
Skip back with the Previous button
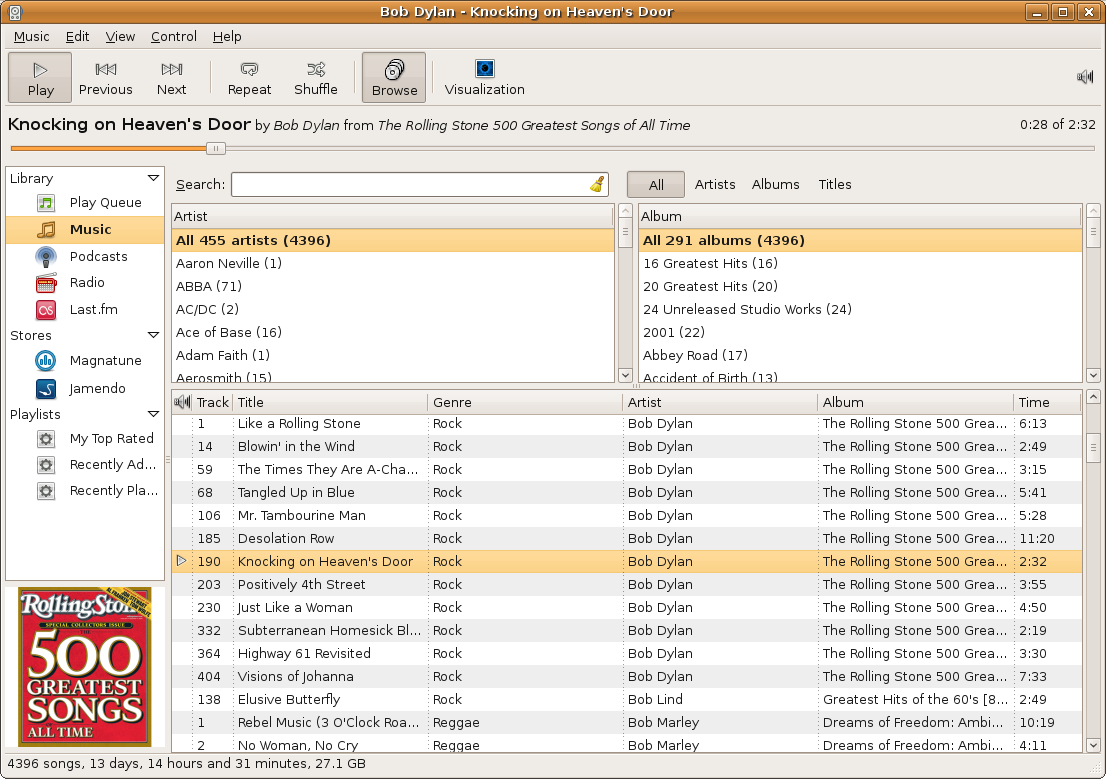click(106, 78)
